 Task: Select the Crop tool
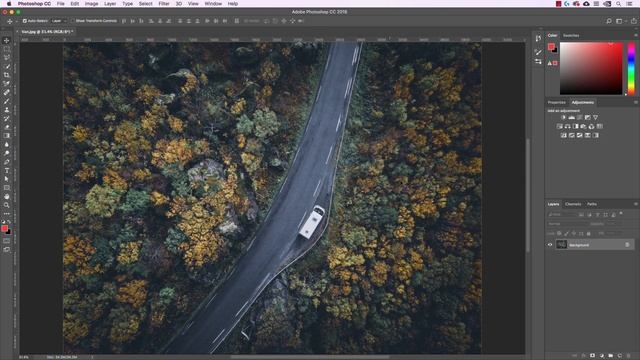click(x=7, y=75)
